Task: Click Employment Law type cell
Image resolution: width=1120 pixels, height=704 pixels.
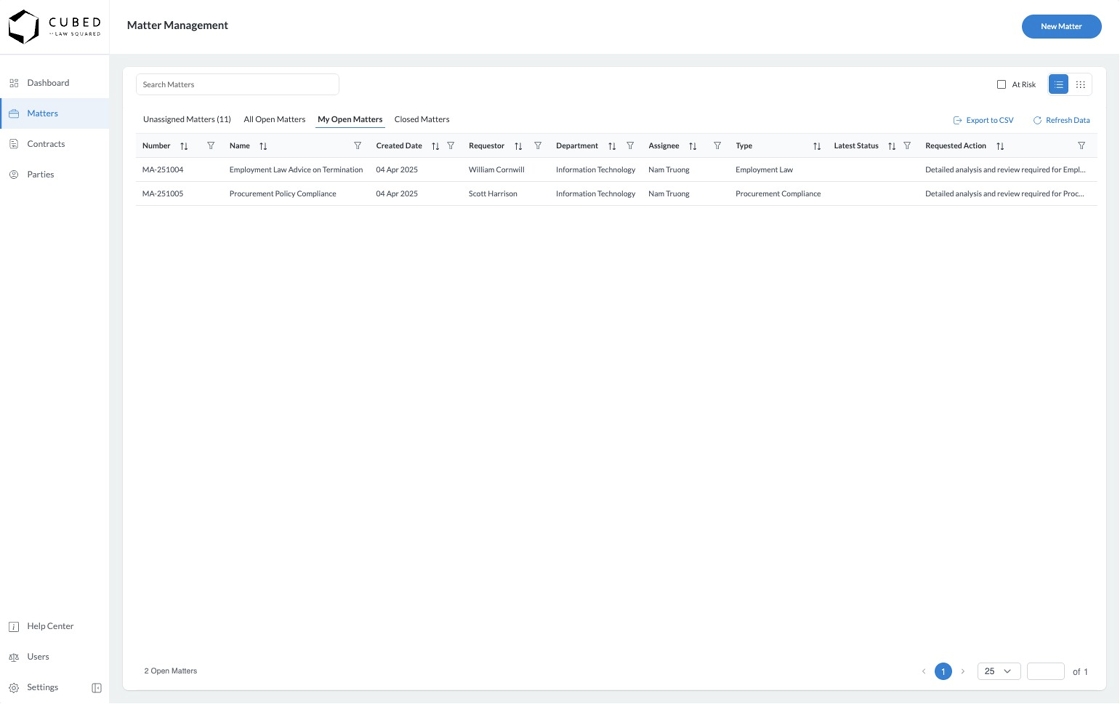Action: coord(764,170)
